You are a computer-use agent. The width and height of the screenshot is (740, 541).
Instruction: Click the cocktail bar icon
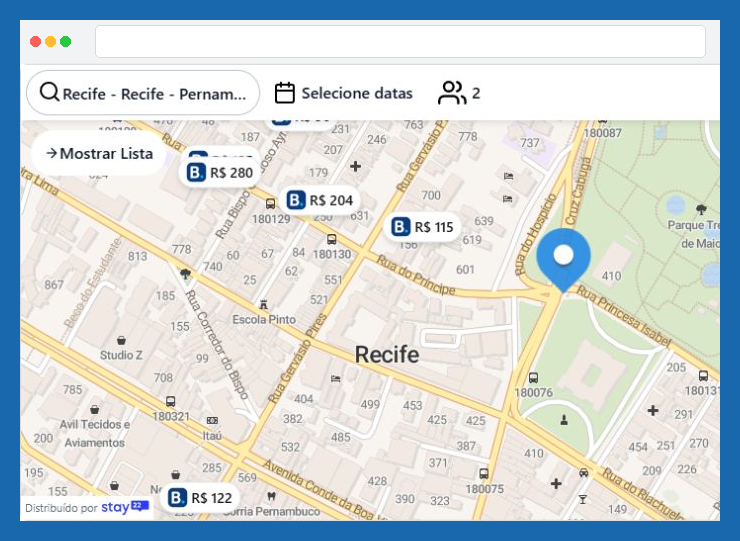pyautogui.click(x=583, y=499)
